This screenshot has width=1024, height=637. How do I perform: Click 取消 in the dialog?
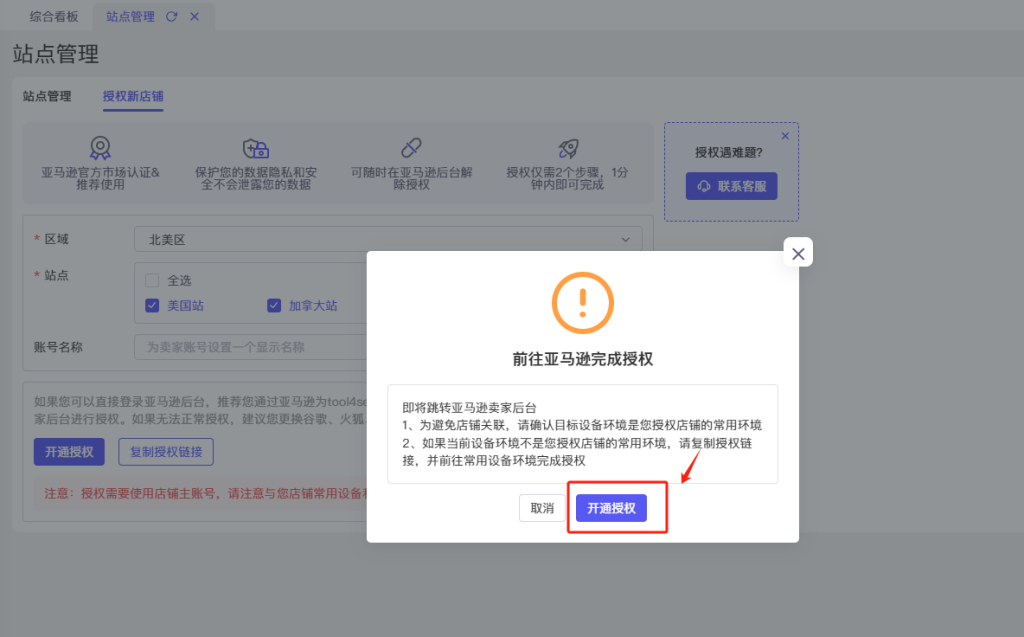click(542, 508)
